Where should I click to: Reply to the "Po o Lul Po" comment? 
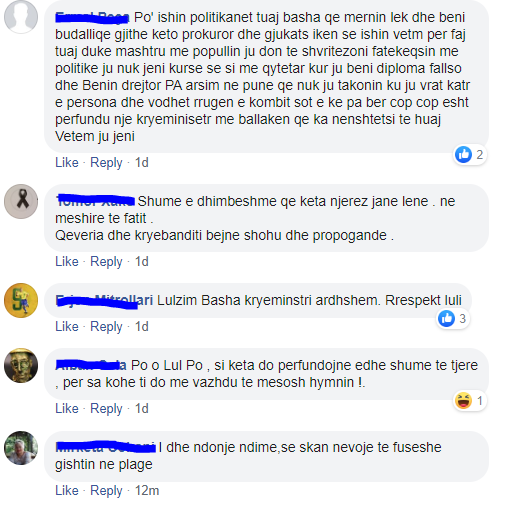(x=106, y=408)
